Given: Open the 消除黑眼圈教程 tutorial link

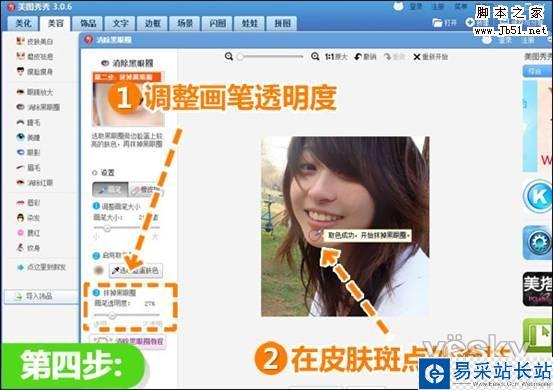Looking at the screenshot, I should [x=128, y=341].
